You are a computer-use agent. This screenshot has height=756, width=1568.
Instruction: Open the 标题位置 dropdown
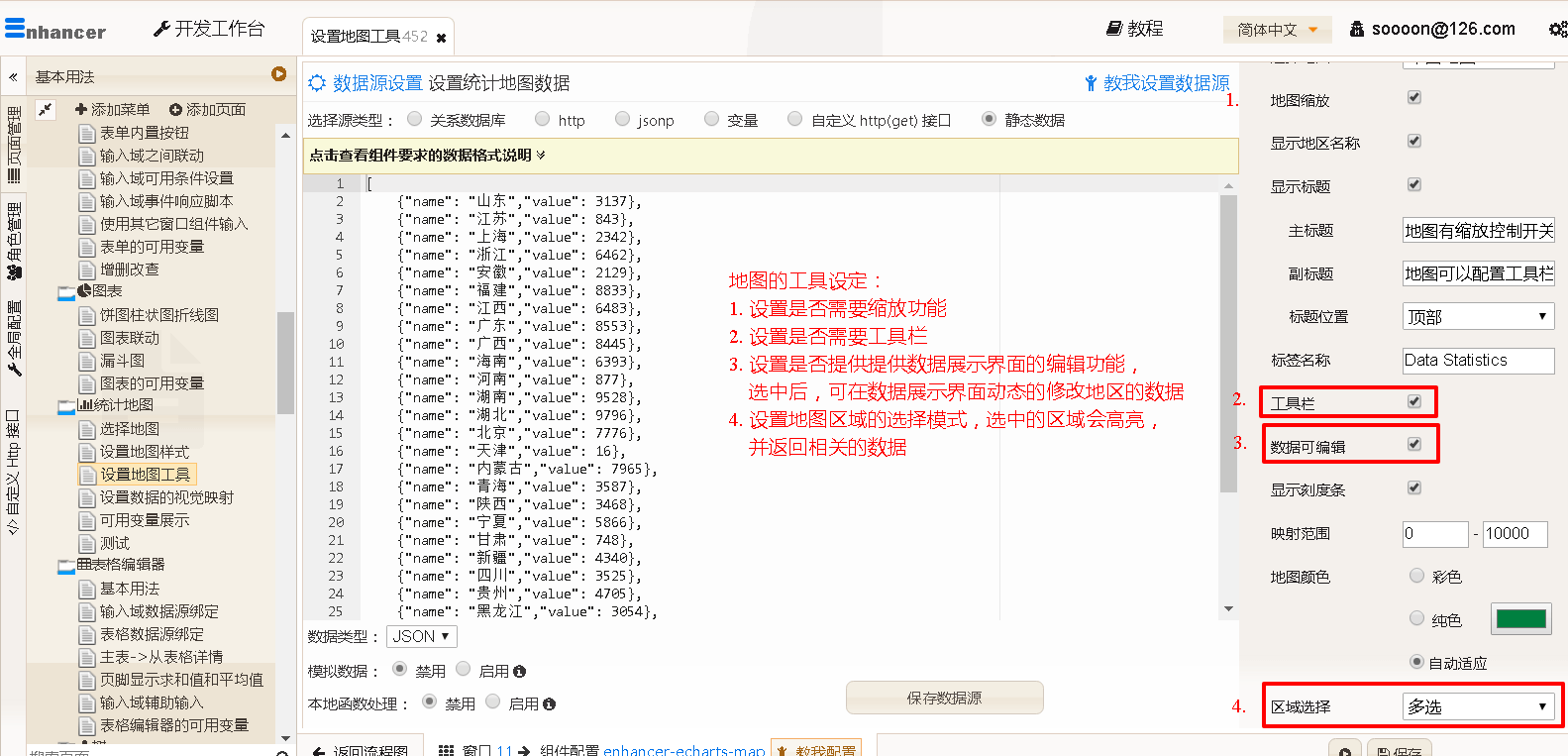(x=1477, y=317)
